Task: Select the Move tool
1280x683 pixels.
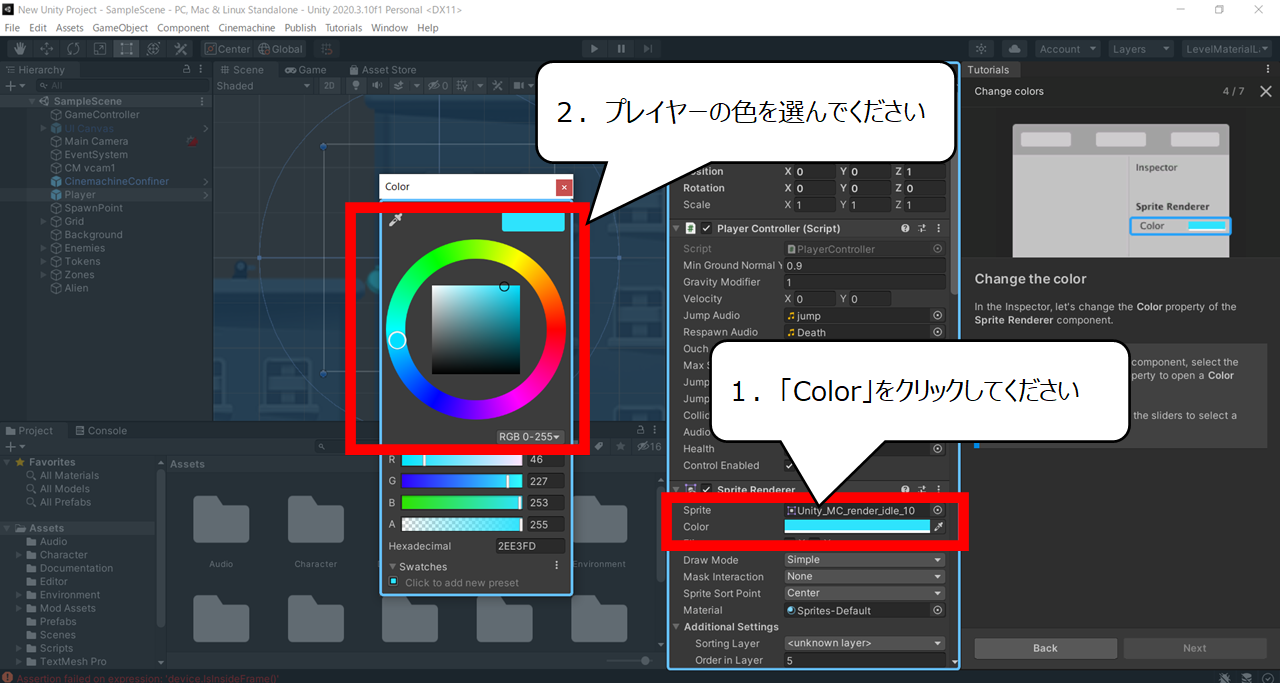Action: point(47,48)
